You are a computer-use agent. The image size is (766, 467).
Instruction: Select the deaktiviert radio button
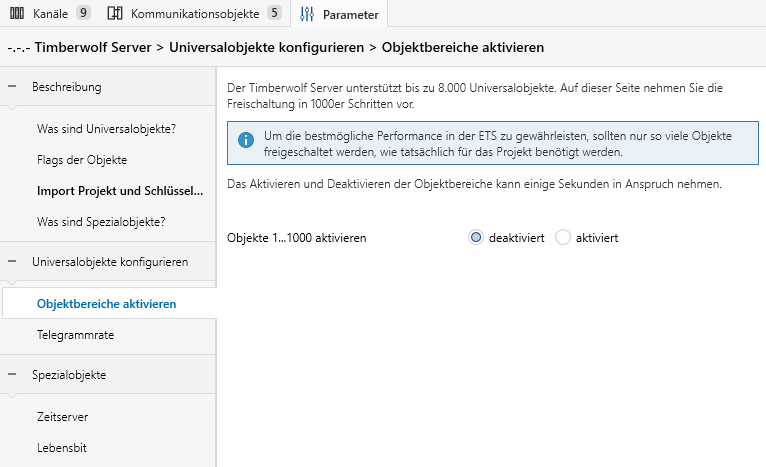[476, 237]
